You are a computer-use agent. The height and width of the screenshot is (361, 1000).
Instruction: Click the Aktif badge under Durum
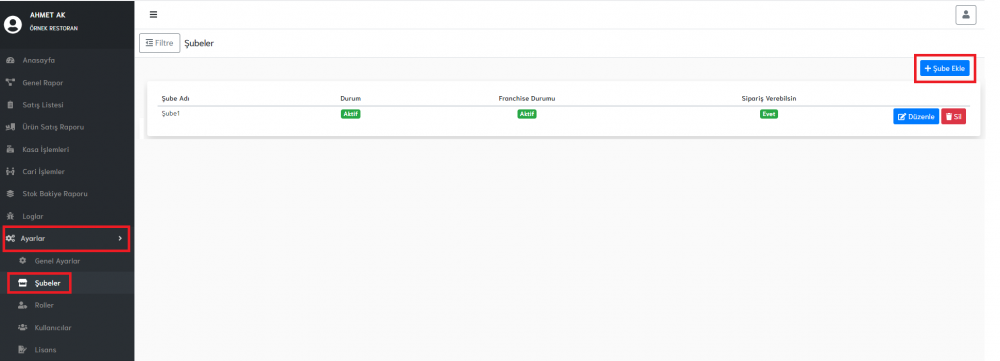click(x=350, y=114)
